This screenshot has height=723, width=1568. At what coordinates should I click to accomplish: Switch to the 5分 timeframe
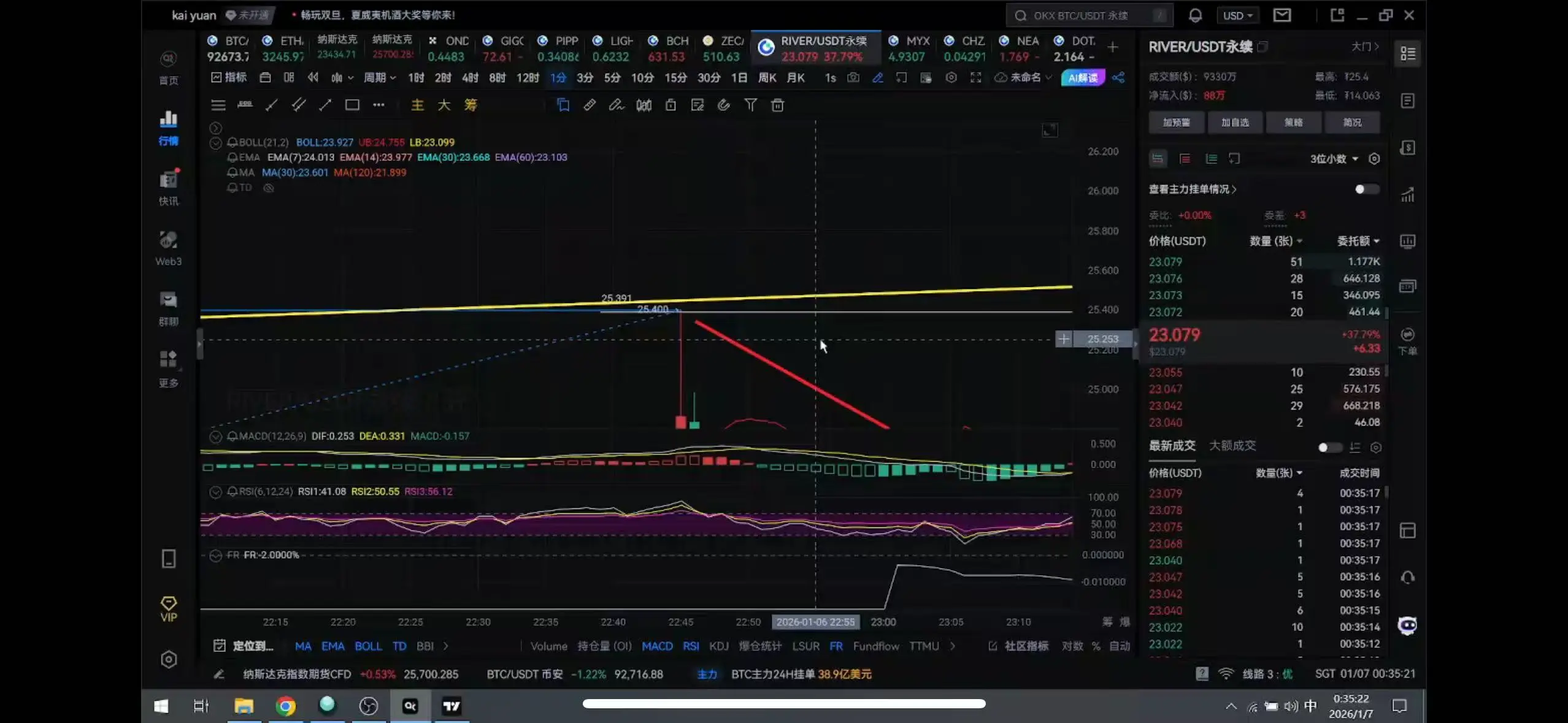click(612, 78)
